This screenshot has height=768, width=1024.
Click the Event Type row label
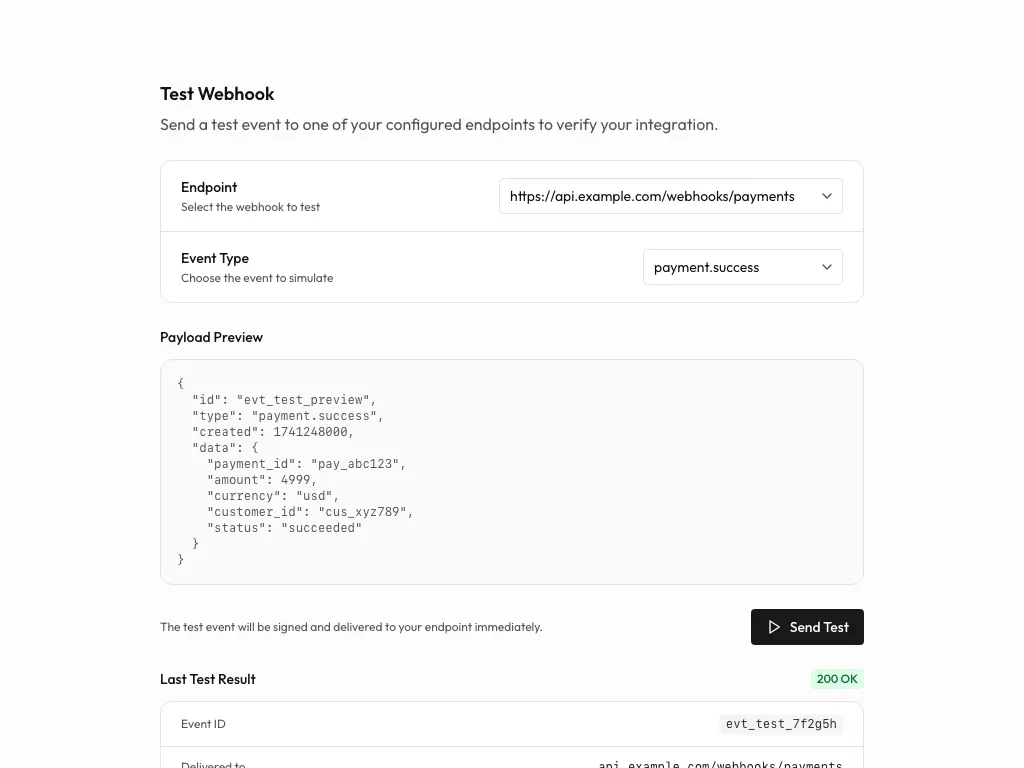coord(214,258)
